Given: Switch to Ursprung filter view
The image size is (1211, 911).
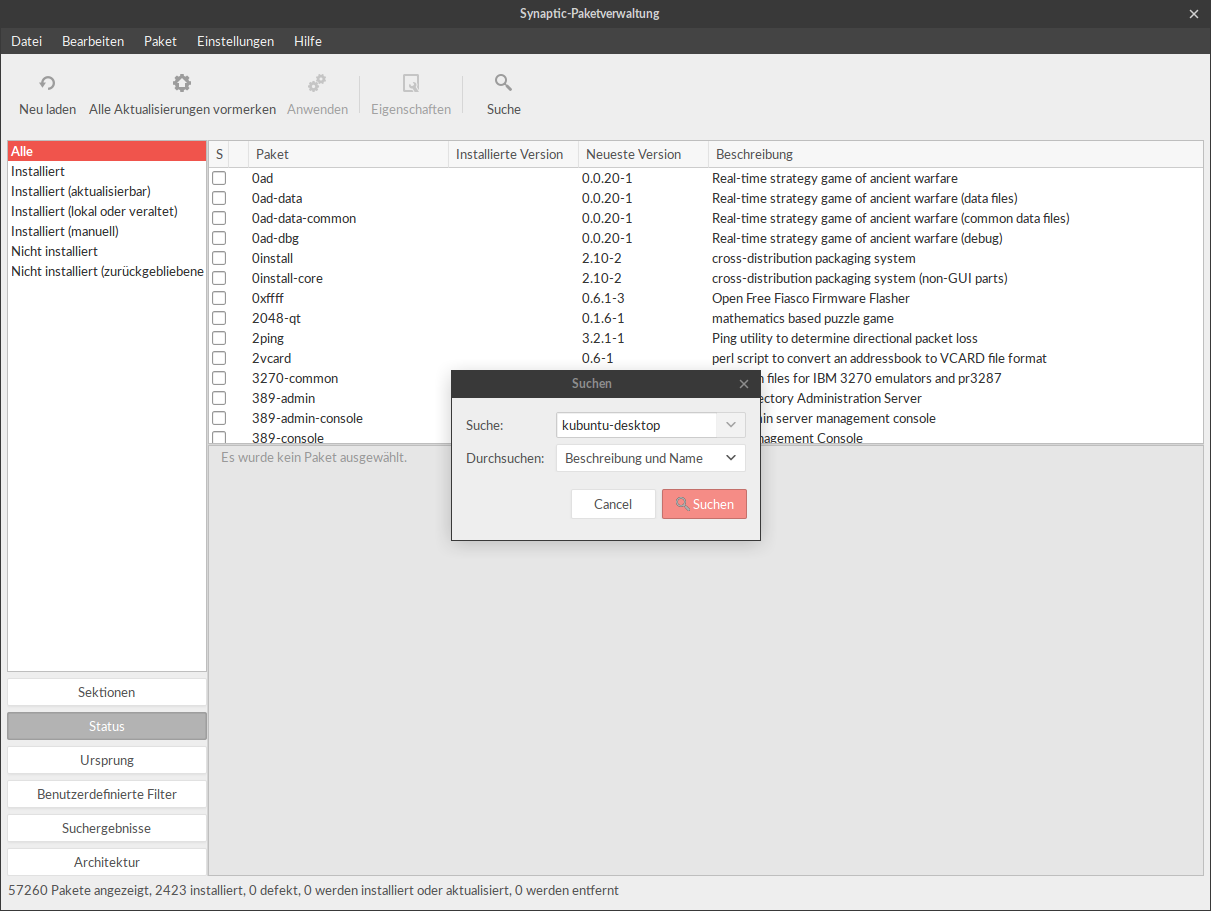Looking at the screenshot, I should (107, 760).
